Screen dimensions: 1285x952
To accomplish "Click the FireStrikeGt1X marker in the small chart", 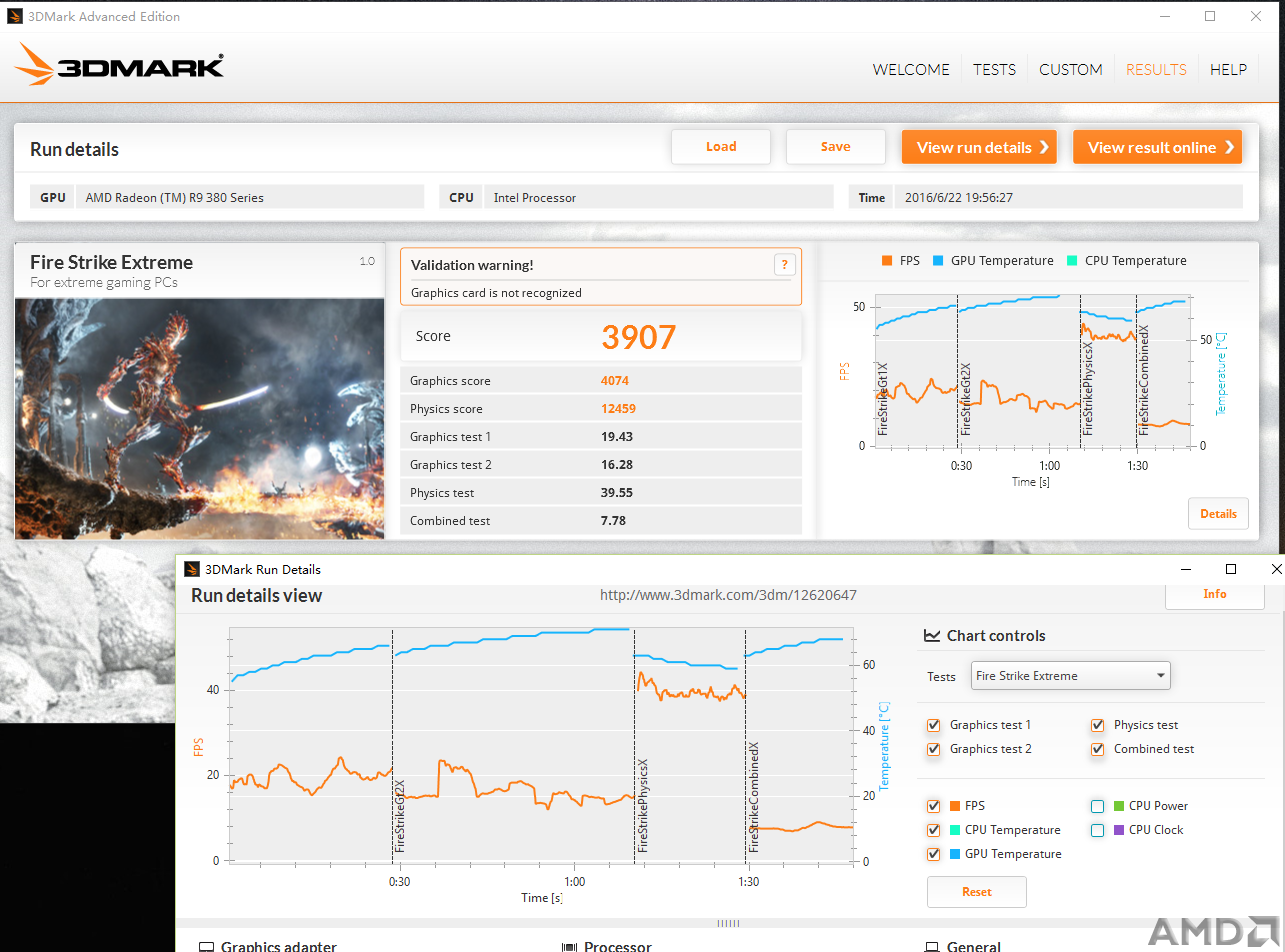I will pos(883,398).
